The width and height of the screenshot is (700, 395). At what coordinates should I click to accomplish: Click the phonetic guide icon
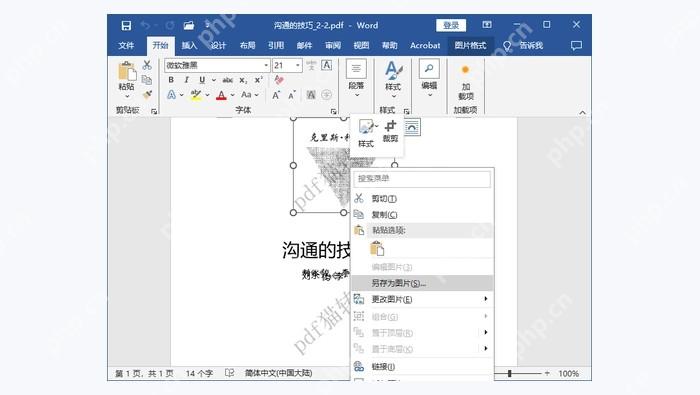tap(311, 65)
